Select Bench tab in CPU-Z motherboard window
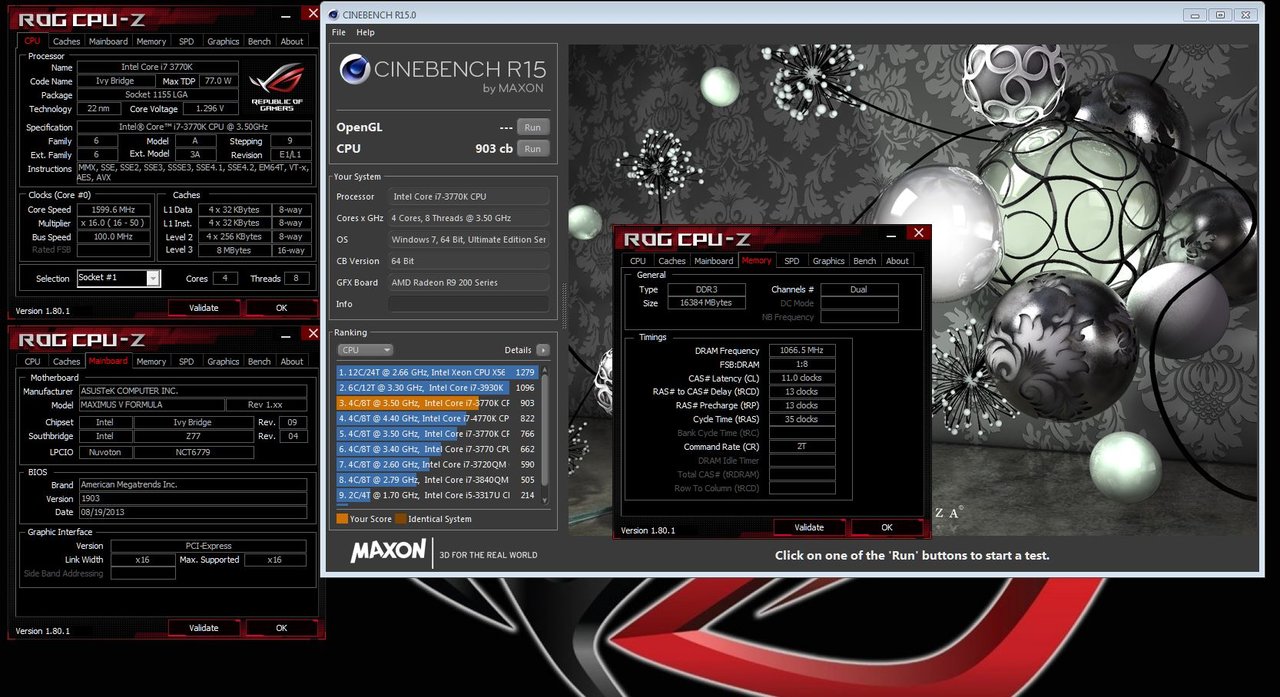This screenshot has width=1280, height=697. point(259,361)
